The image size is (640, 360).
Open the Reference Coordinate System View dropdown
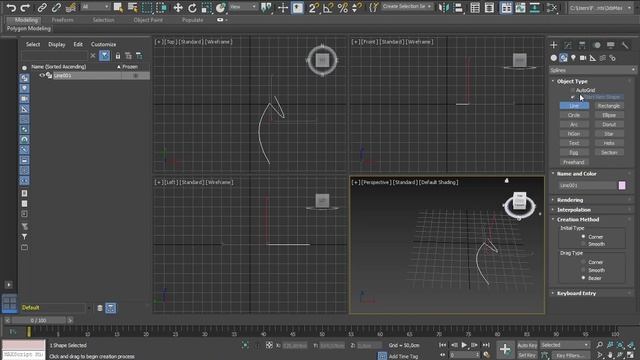[x=243, y=7]
